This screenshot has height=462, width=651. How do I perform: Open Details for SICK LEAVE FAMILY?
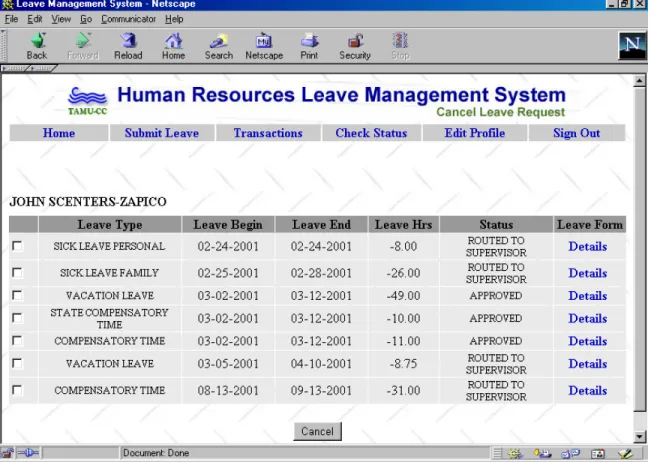tap(587, 273)
